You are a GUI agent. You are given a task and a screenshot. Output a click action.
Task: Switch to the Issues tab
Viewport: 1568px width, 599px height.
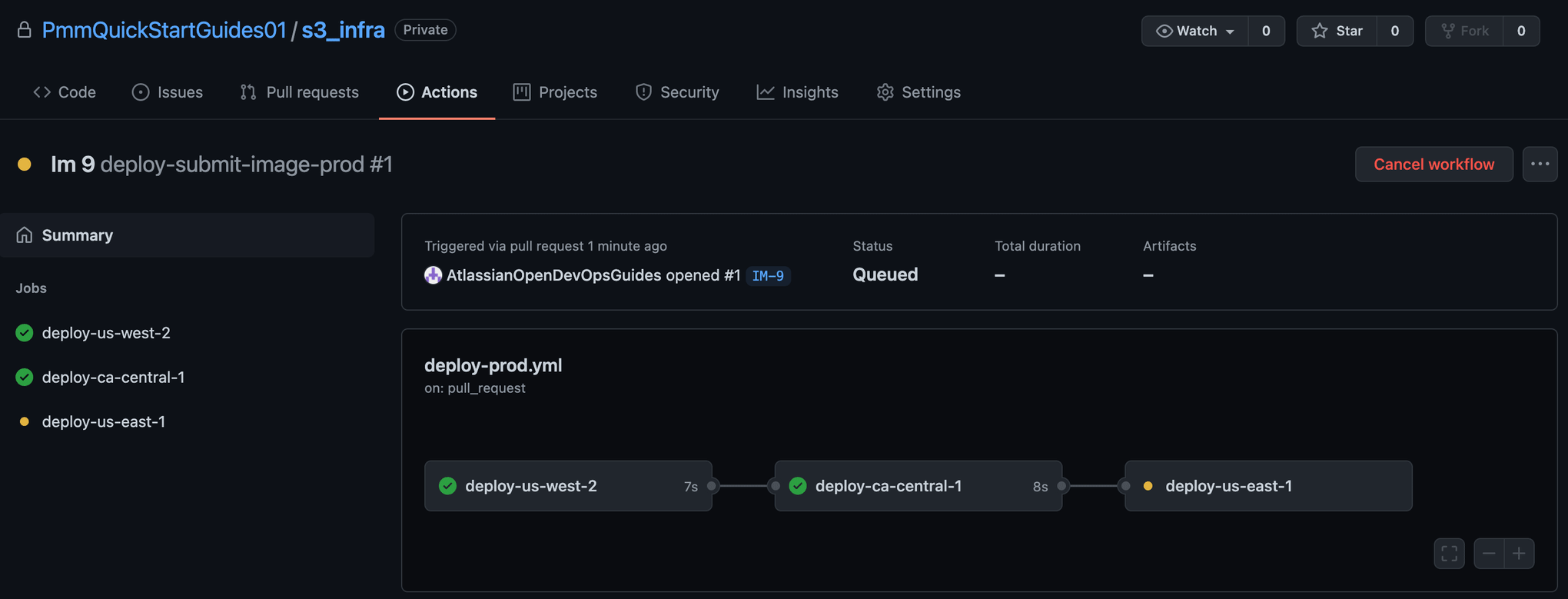click(x=168, y=92)
